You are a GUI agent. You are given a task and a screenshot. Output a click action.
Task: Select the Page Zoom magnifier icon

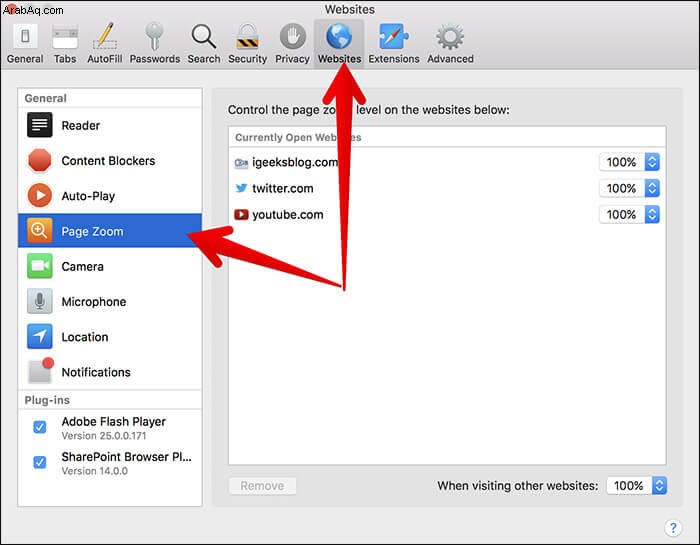click(40, 231)
